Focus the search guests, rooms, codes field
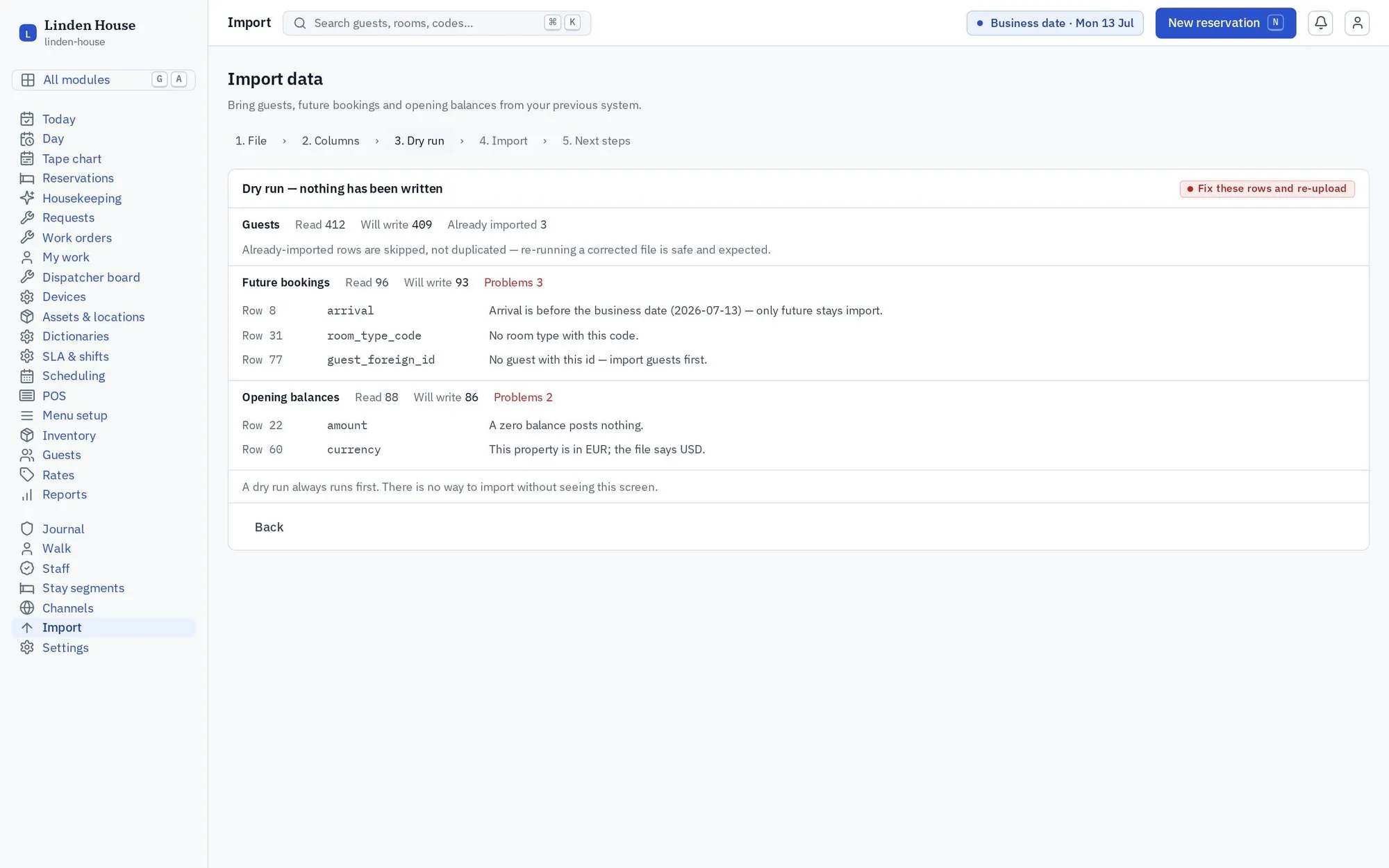1389x868 pixels. (x=437, y=23)
